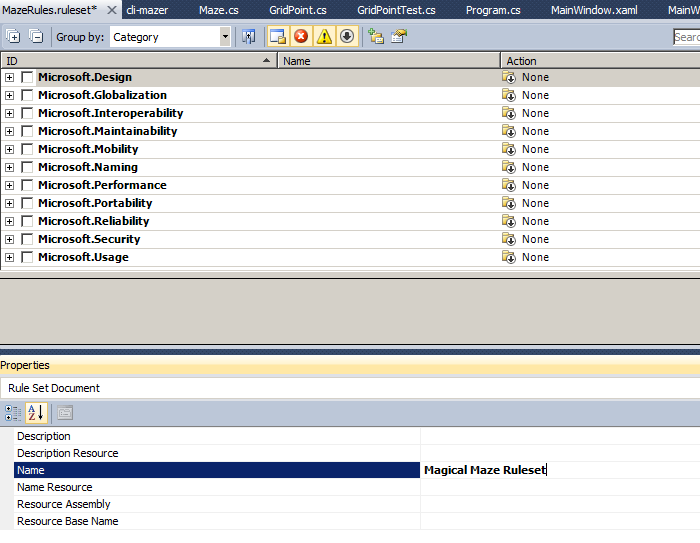Screen dimensions: 700x543
Task: Click action icon for Microsoft.Naming row
Action: point(509,167)
